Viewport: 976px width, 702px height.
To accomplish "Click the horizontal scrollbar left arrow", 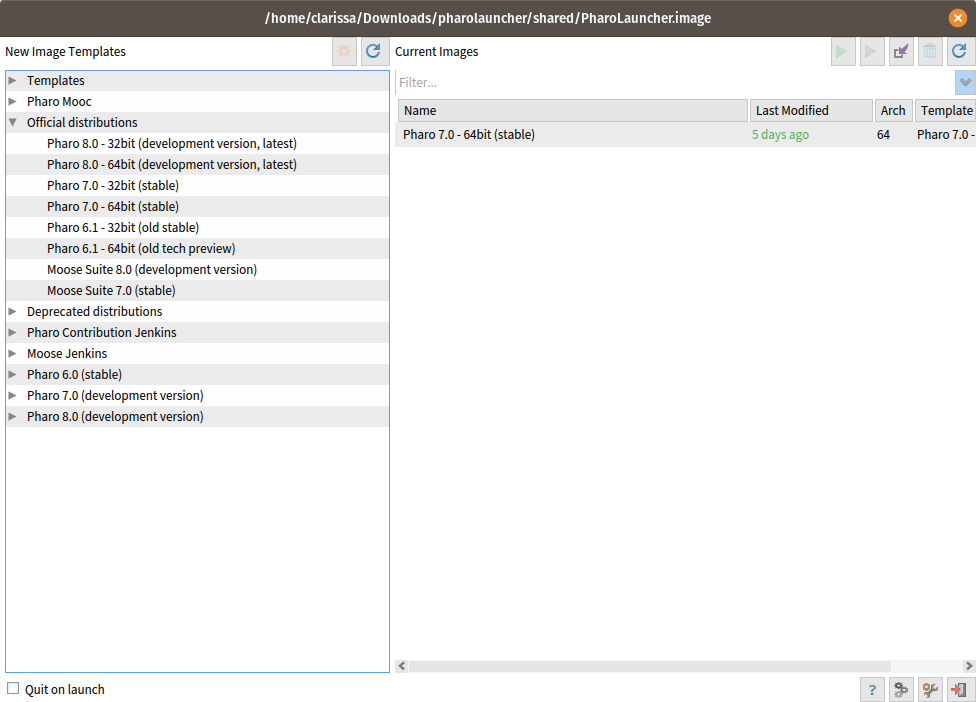I will 402,666.
